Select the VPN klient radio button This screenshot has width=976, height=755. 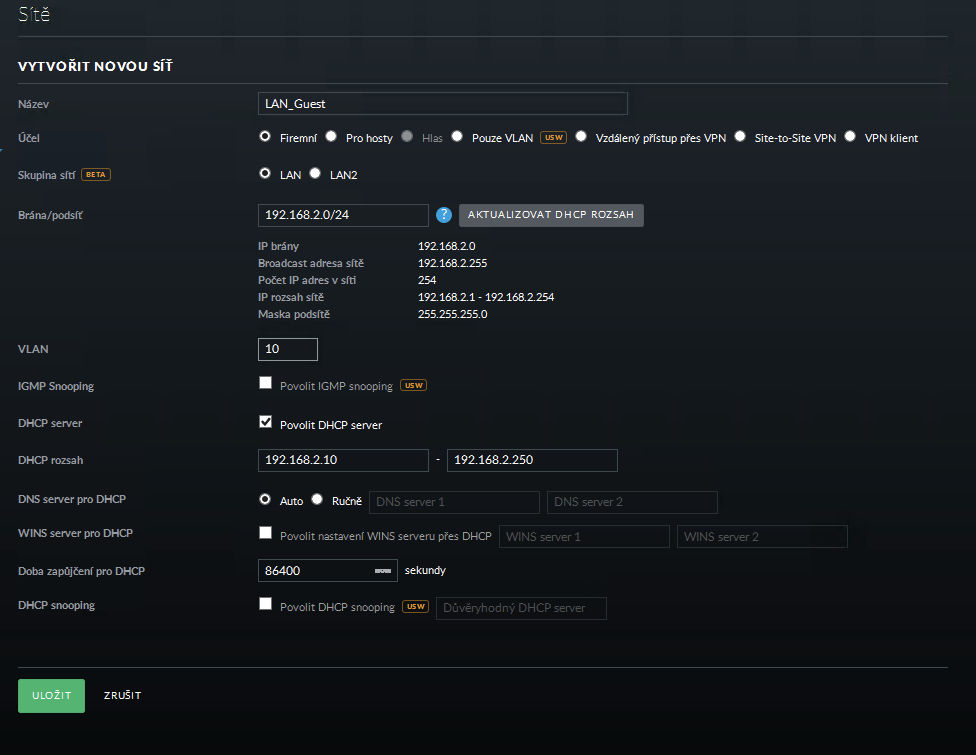[850, 137]
